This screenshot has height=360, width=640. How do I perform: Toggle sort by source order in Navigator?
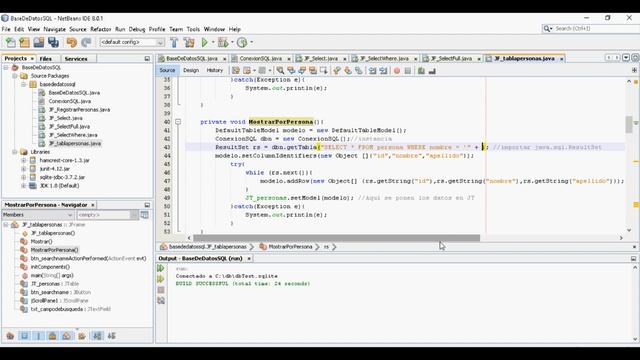tap(111, 336)
